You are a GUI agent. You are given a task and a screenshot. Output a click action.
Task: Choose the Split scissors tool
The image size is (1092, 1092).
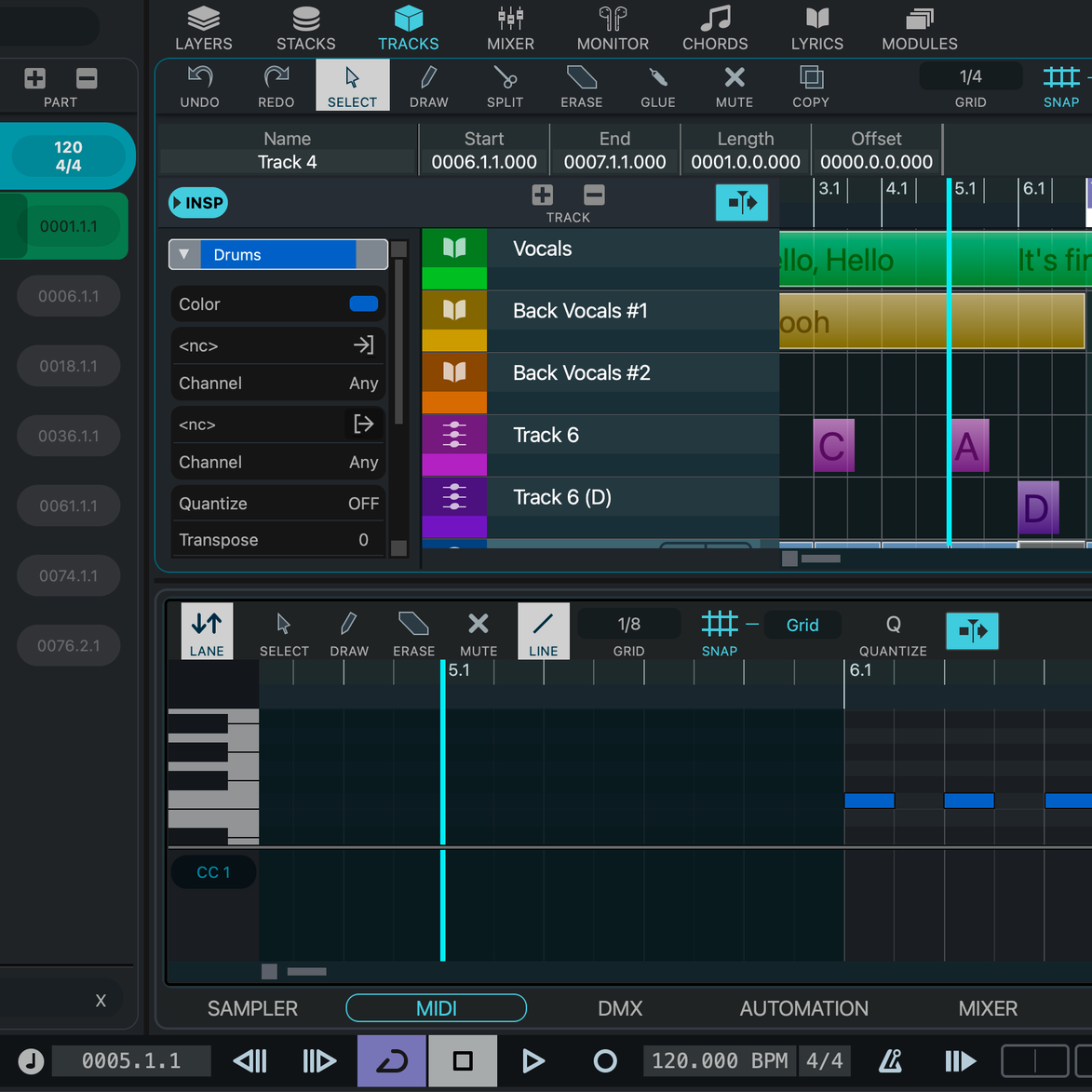[x=505, y=86]
